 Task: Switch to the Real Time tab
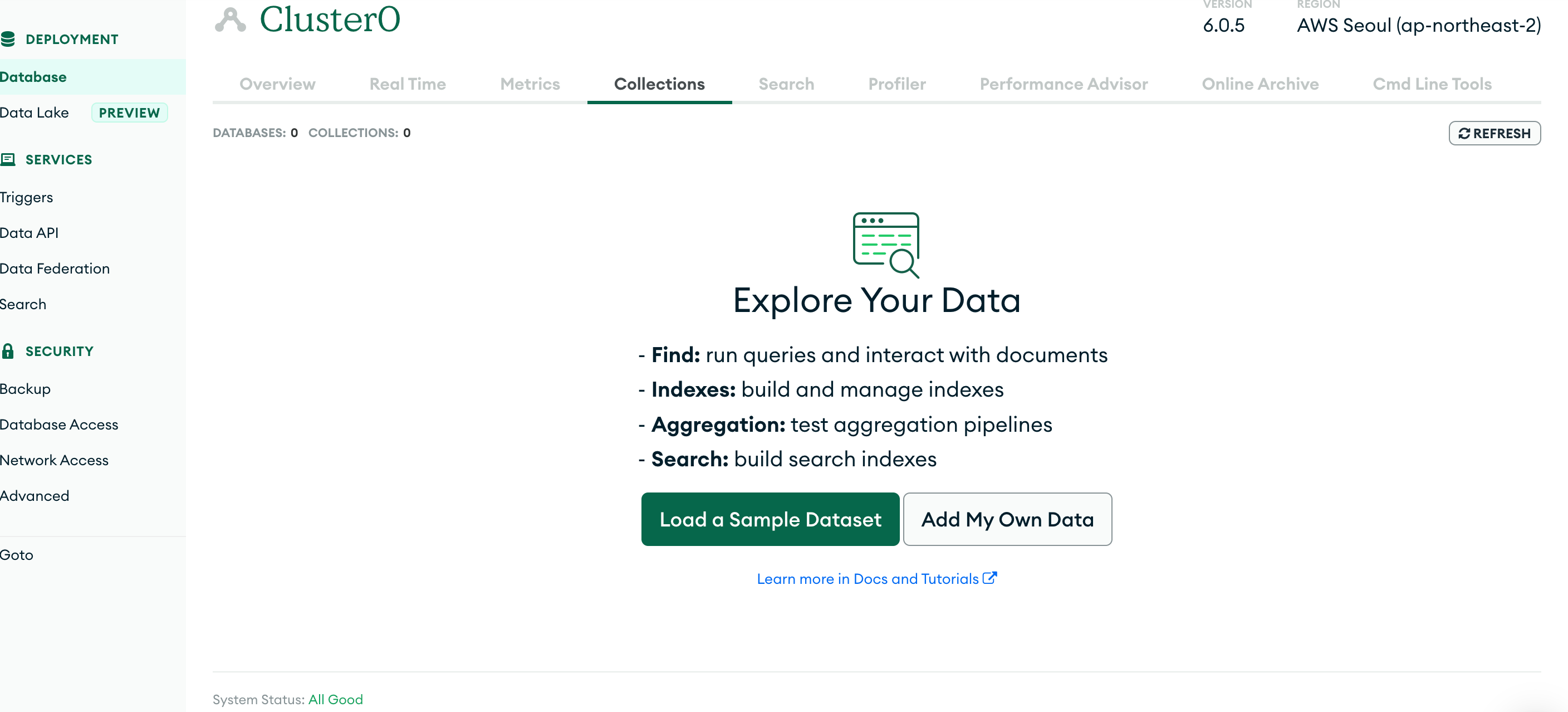(x=408, y=84)
